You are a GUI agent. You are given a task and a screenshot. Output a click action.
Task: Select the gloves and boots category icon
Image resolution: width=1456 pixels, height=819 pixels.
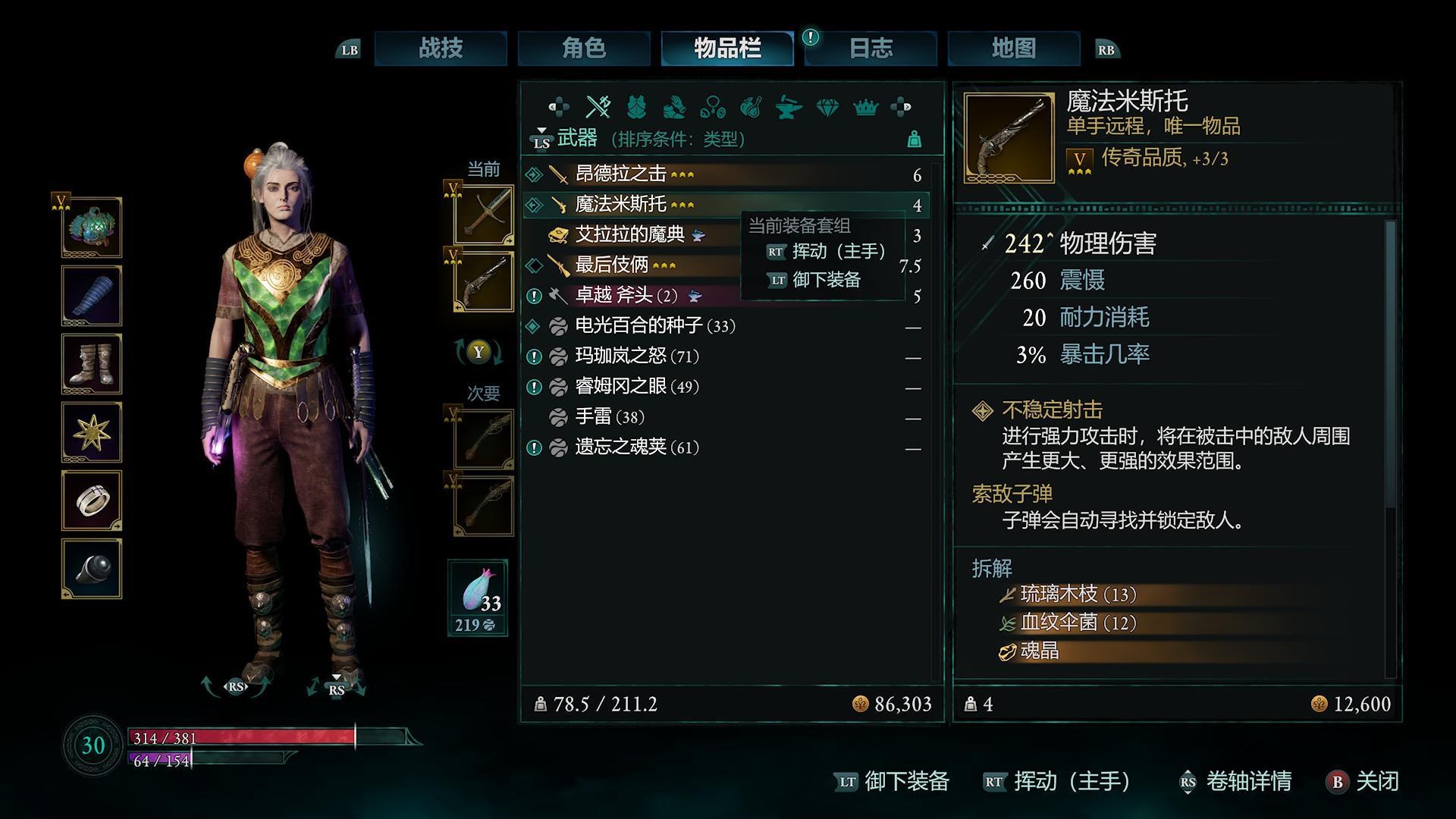pyautogui.click(x=674, y=107)
